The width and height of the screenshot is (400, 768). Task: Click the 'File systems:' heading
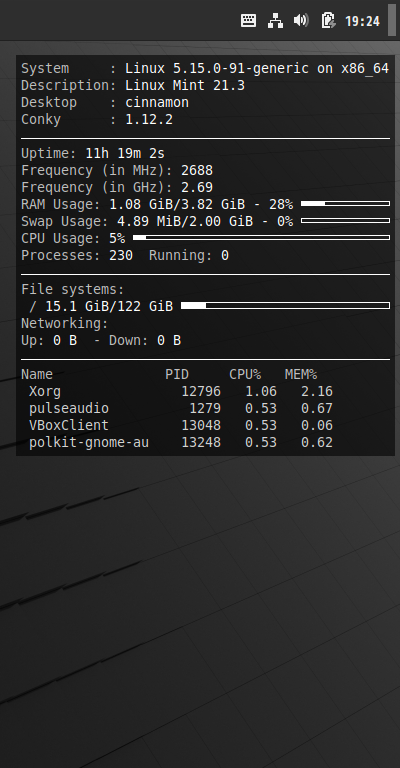pos(72,289)
